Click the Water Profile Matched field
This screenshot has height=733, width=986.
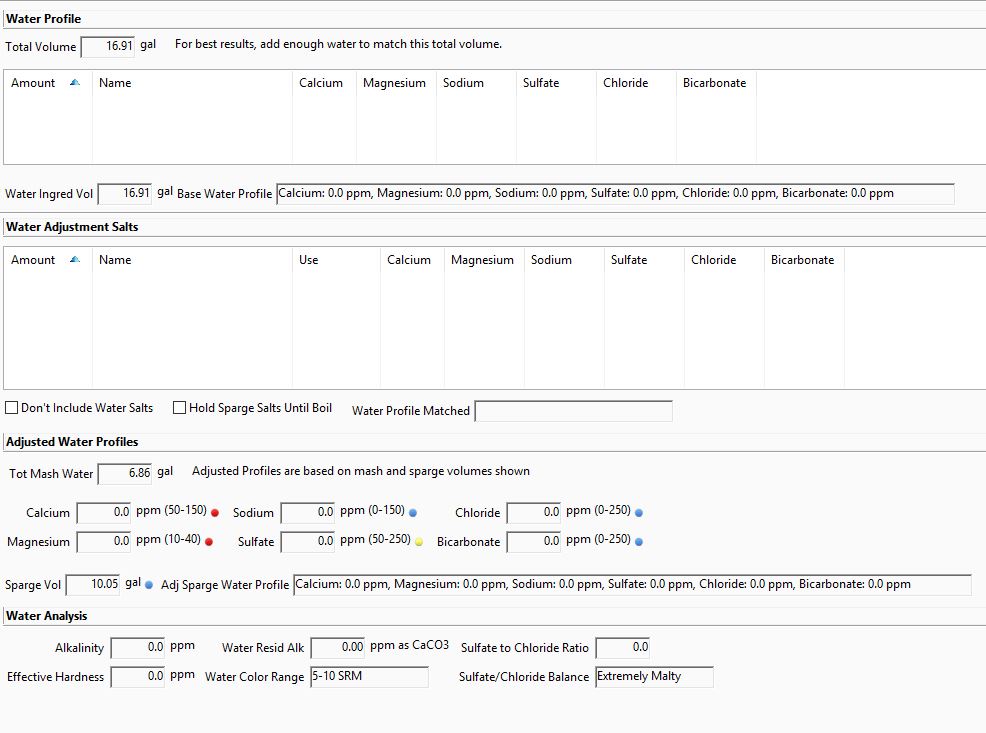573,411
